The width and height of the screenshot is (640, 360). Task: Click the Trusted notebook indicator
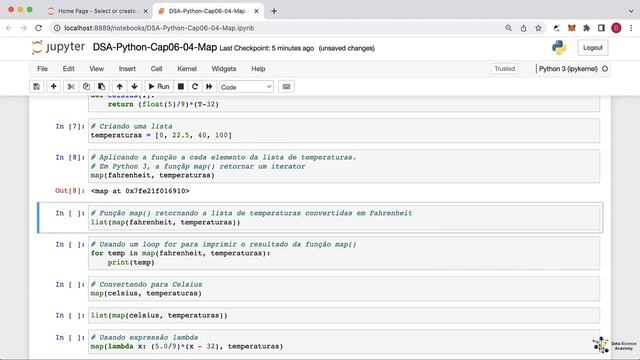[504, 69]
